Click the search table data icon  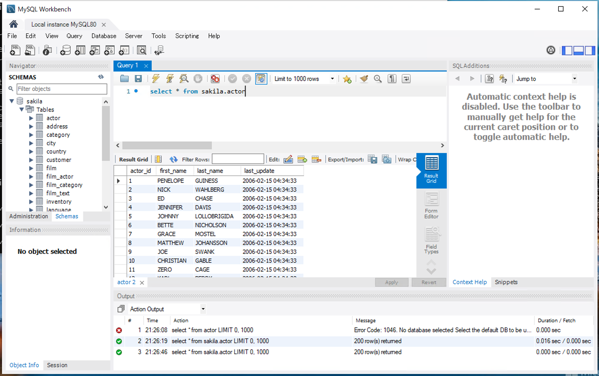[142, 50]
